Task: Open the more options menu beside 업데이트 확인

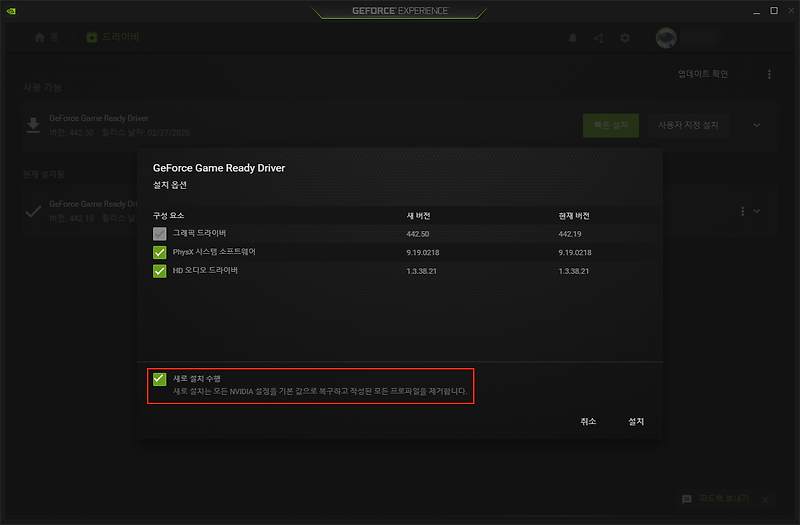Action: click(769, 74)
